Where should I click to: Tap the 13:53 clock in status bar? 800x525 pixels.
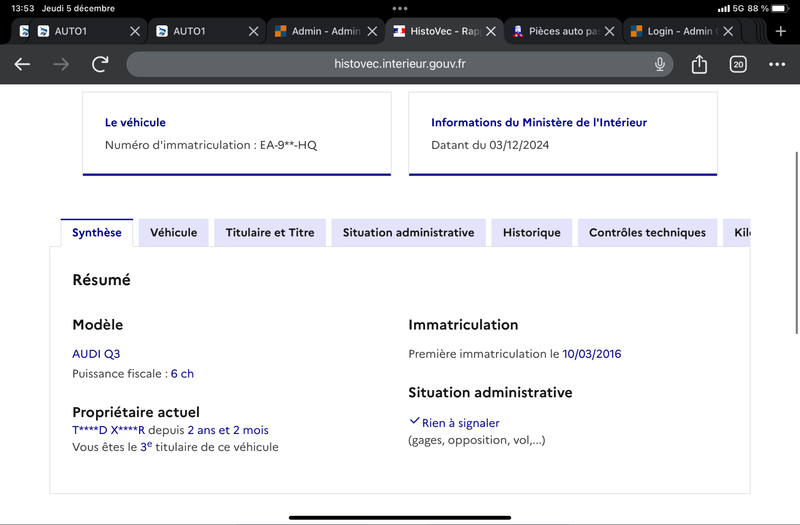tap(23, 9)
